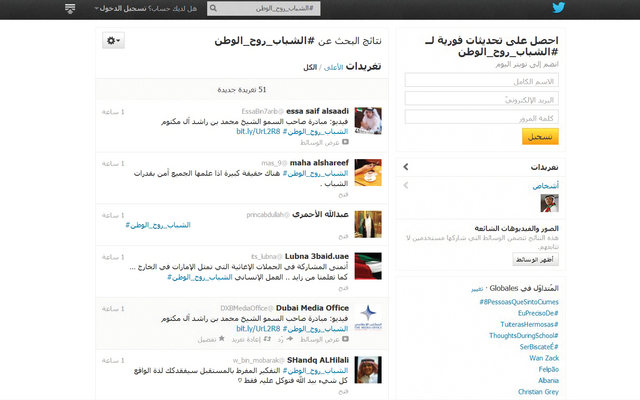Image resolution: width=640 pixels, height=400 pixels.
Task: Click favorite star icon on Dubai Media Office tweet
Action: tap(222, 338)
